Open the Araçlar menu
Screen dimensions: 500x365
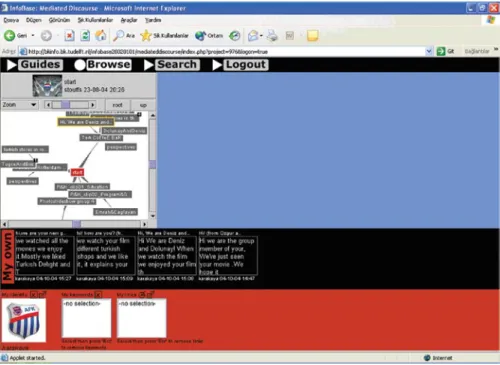tap(129, 20)
